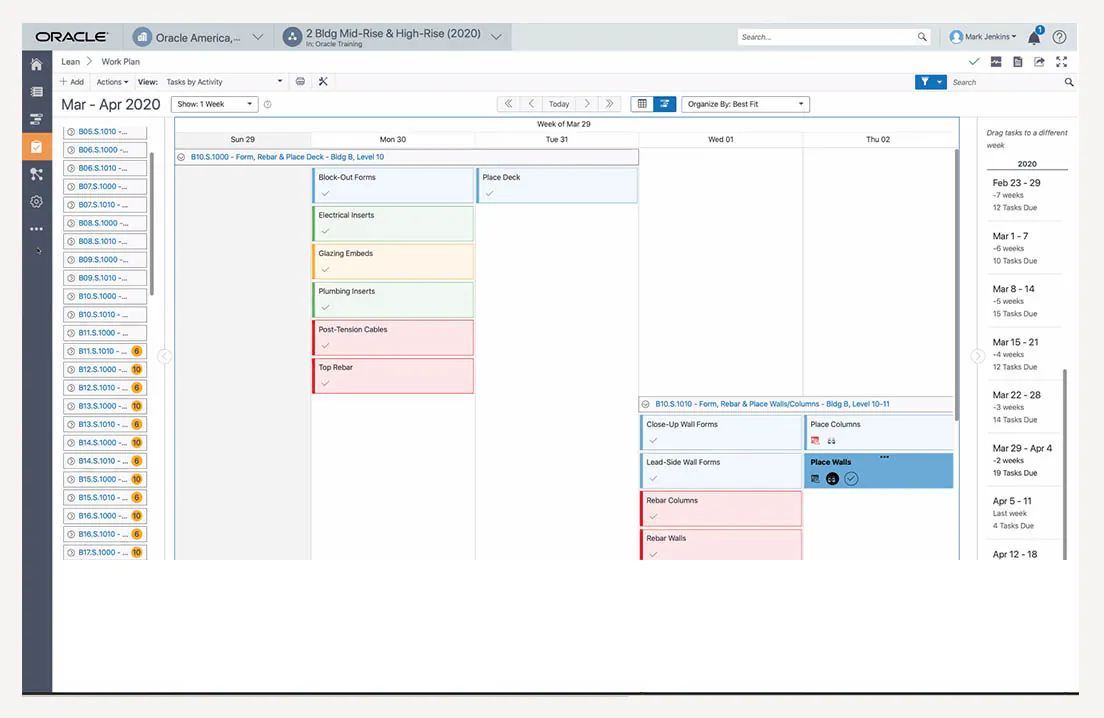Open the Show: 1 Week dropdown
This screenshot has width=1104, height=718.
(x=214, y=104)
